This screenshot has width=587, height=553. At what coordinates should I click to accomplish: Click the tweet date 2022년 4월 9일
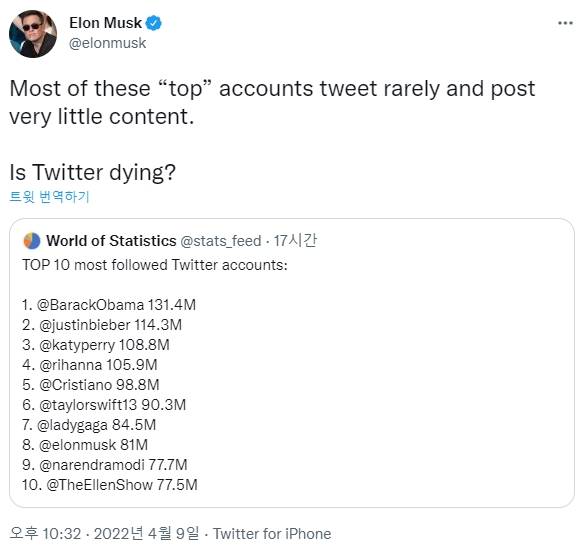pos(146,534)
